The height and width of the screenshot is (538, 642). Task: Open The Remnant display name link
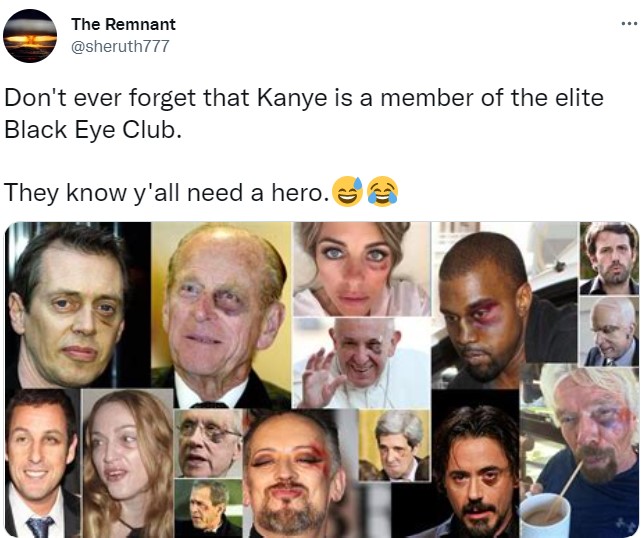123,24
